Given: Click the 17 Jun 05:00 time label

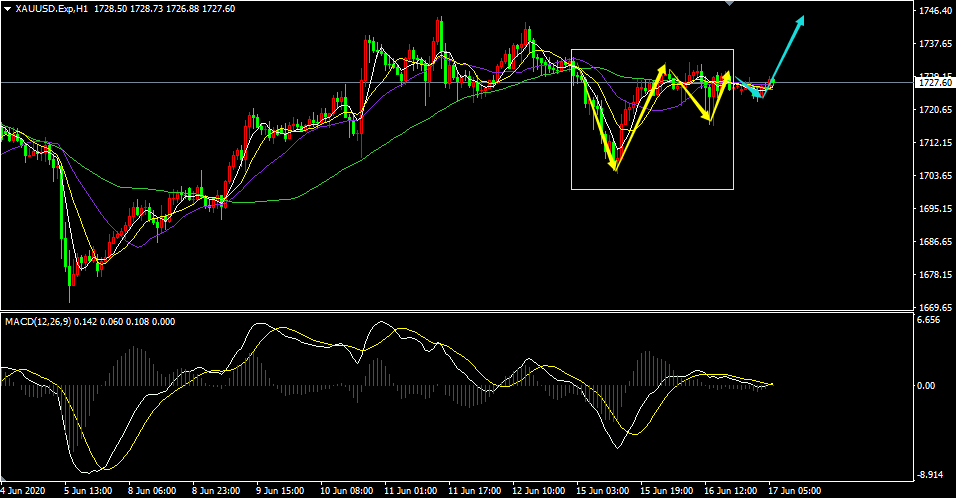Looking at the screenshot, I should pyautogui.click(x=795, y=491).
